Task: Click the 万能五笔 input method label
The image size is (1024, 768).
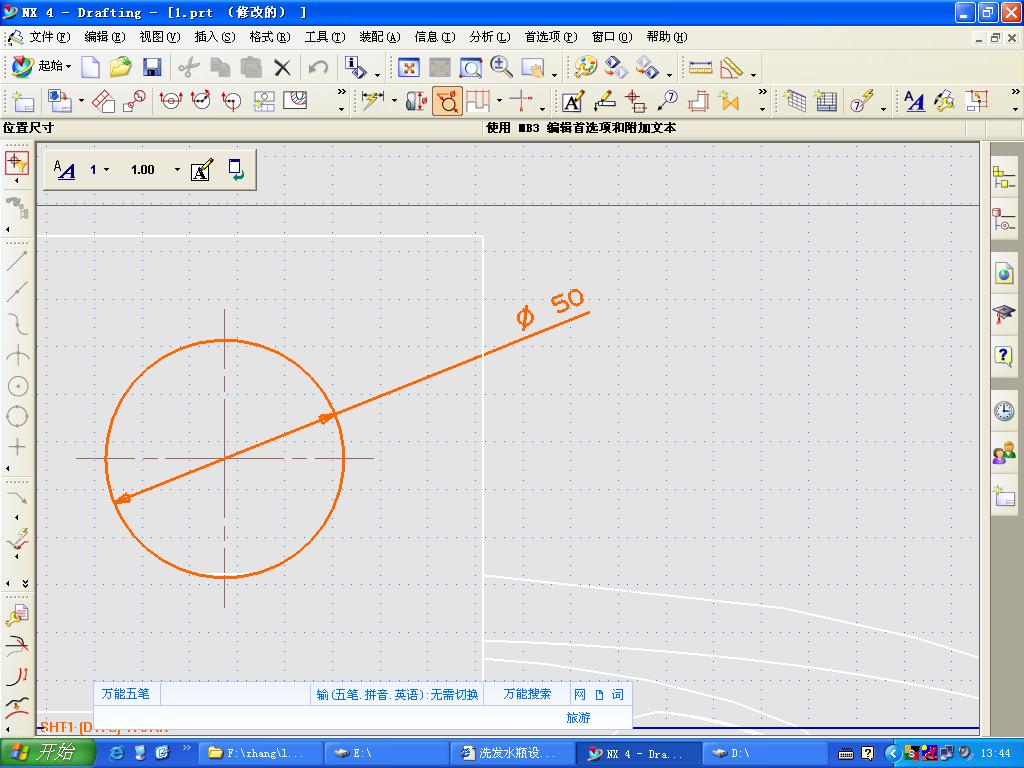Action: click(125, 694)
